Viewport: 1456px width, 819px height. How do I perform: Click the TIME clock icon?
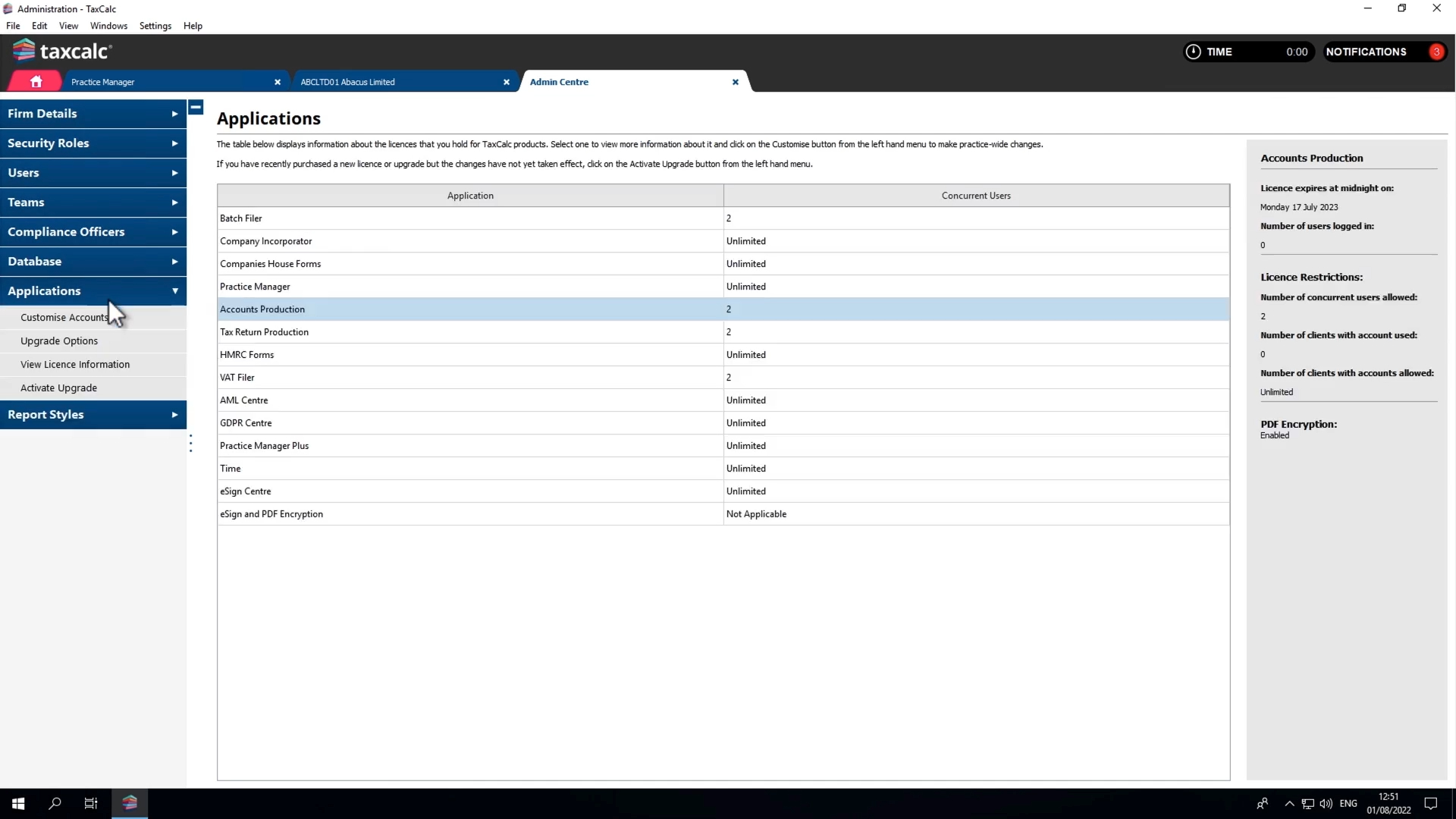pyautogui.click(x=1193, y=52)
